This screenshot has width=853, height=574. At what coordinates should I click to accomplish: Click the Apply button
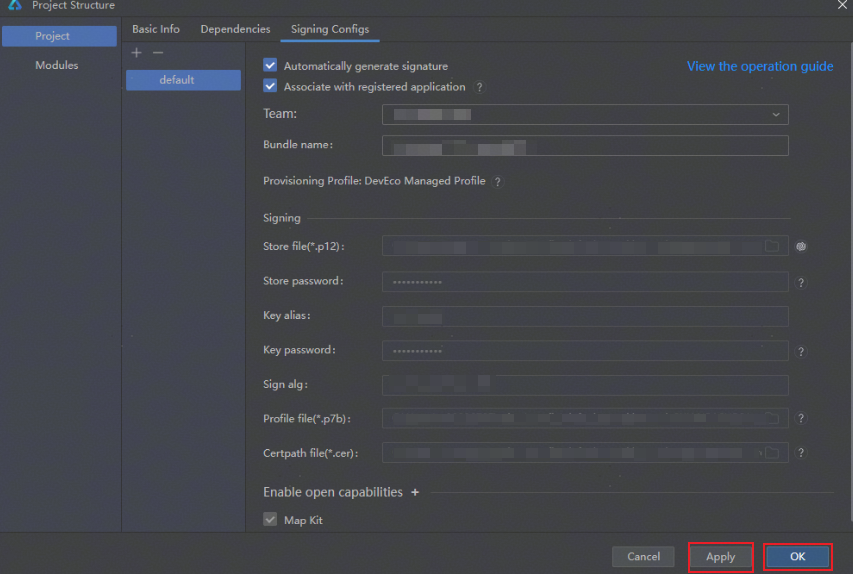720,557
